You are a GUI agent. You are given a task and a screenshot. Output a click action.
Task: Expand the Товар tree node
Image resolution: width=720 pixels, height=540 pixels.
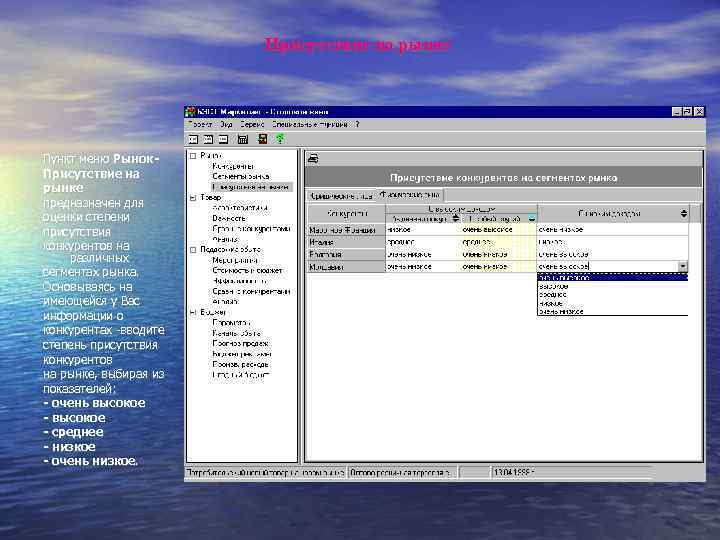tap(191, 197)
